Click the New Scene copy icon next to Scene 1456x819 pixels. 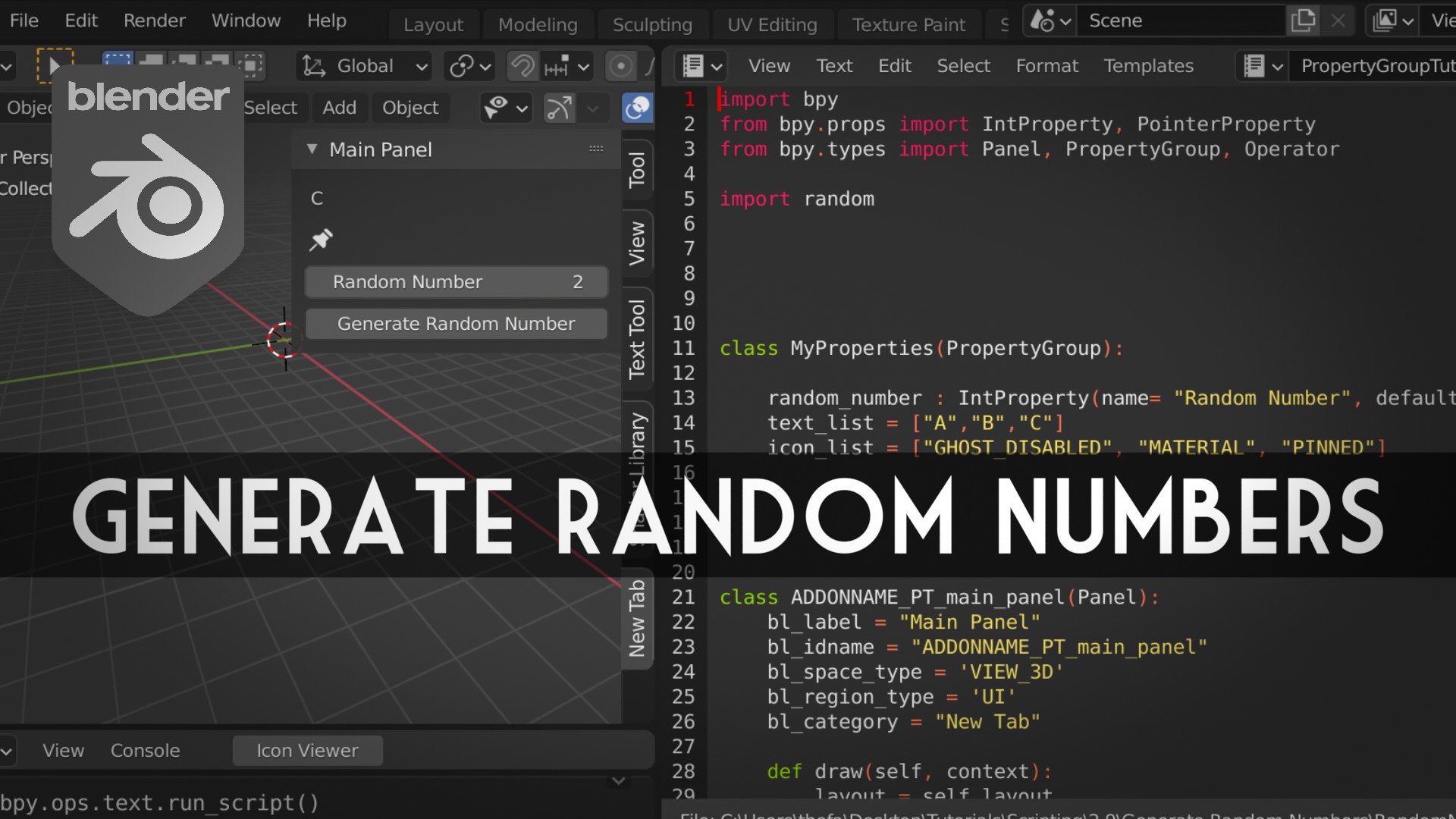coord(1303,20)
